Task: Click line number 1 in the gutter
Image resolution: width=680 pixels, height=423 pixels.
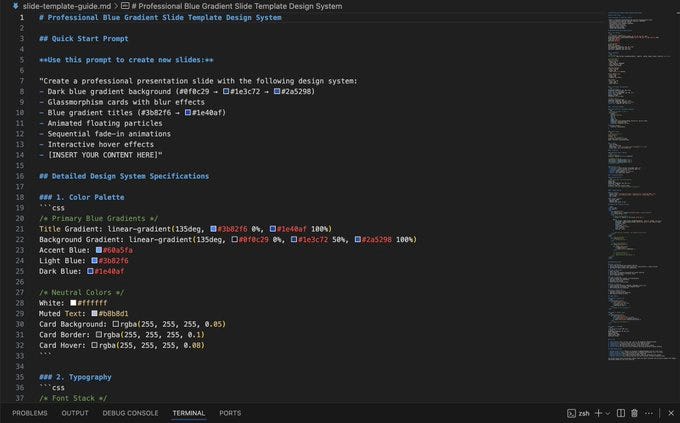Action: [x=22, y=18]
